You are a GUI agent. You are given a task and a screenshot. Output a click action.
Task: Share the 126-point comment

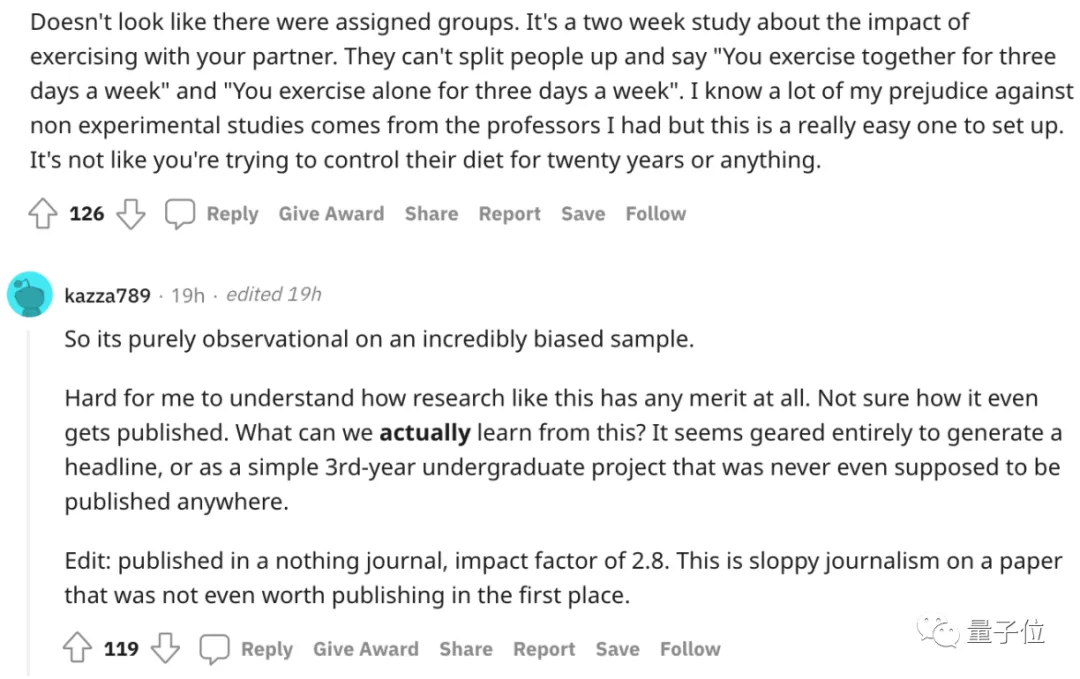(431, 213)
